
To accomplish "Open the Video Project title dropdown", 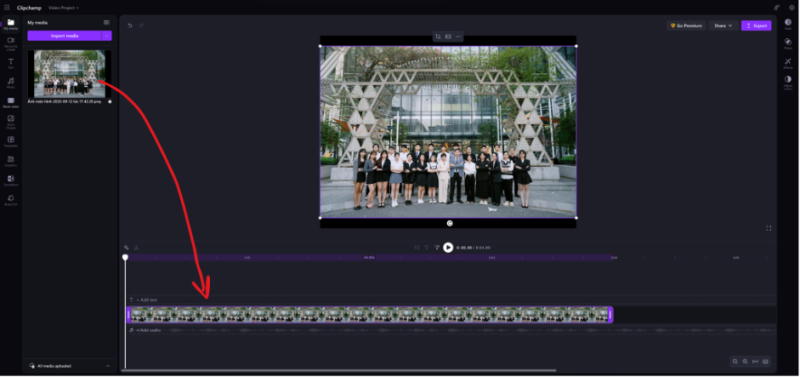I will click(64, 8).
